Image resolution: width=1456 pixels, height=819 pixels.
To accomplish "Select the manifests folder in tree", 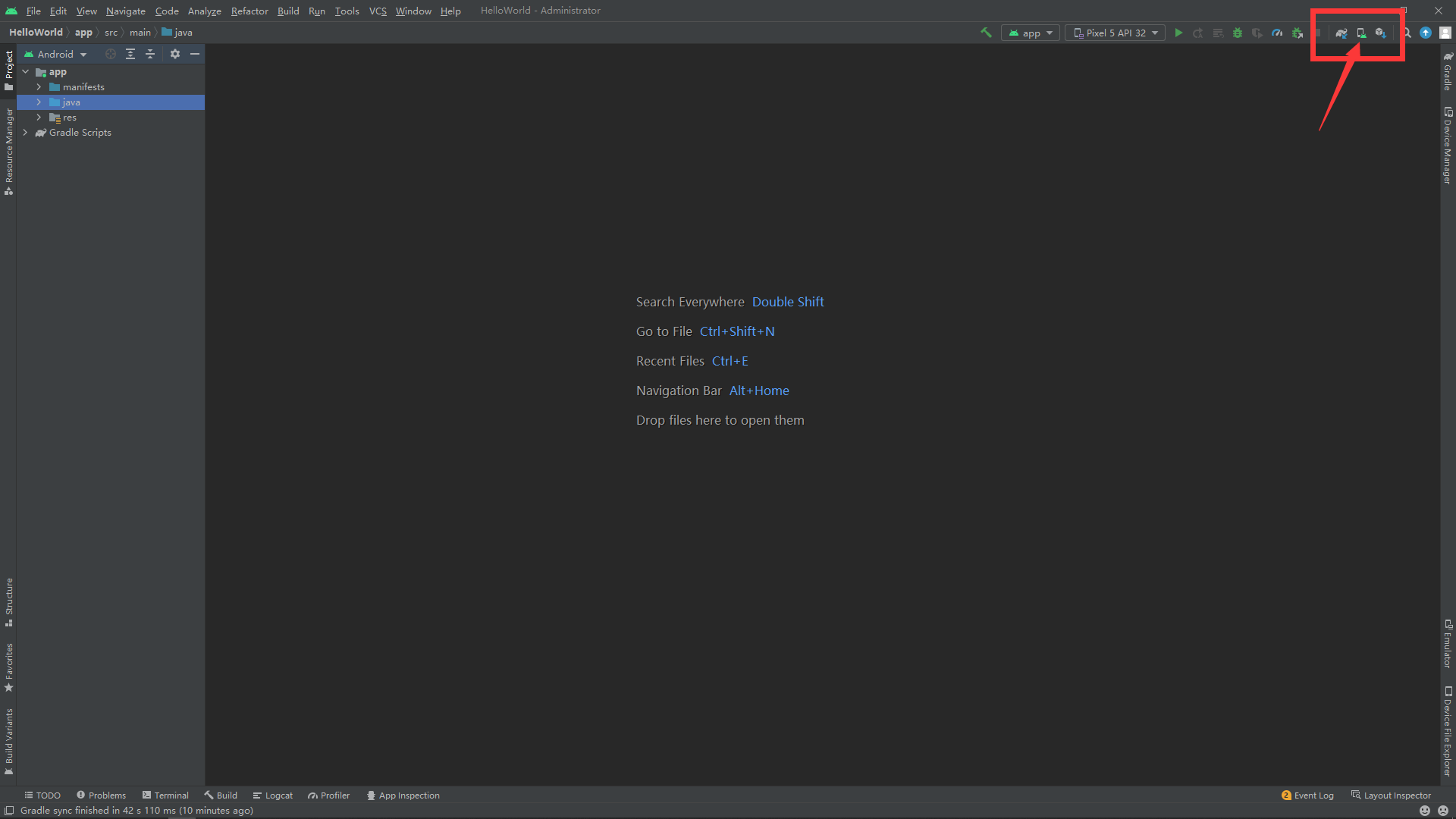I will click(x=83, y=87).
